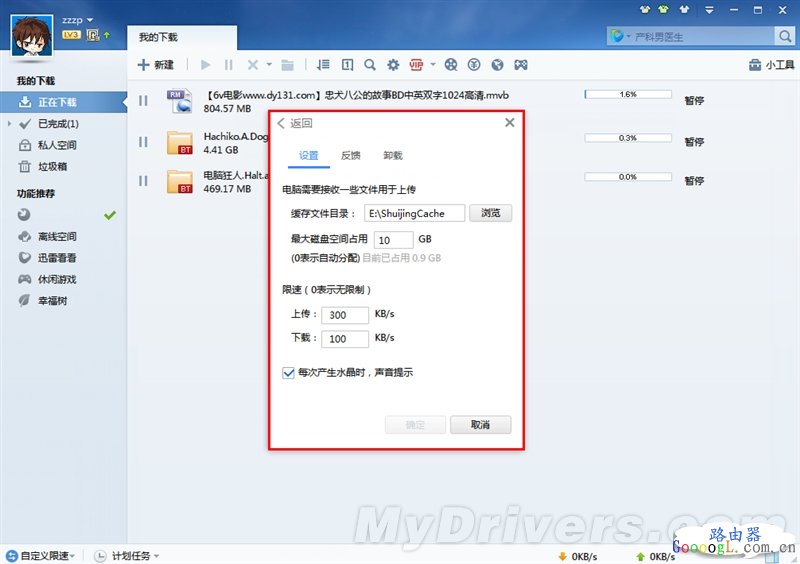Switch to the 卸载 tab in dialog

click(x=393, y=156)
